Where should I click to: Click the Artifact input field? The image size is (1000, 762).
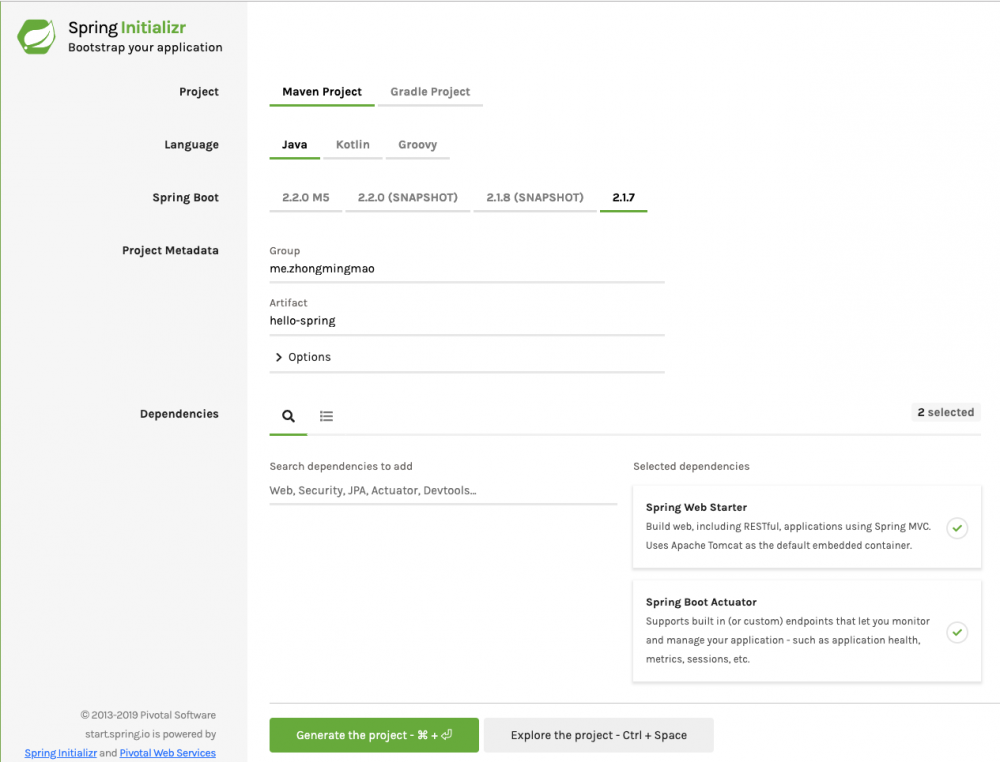[x=466, y=321]
